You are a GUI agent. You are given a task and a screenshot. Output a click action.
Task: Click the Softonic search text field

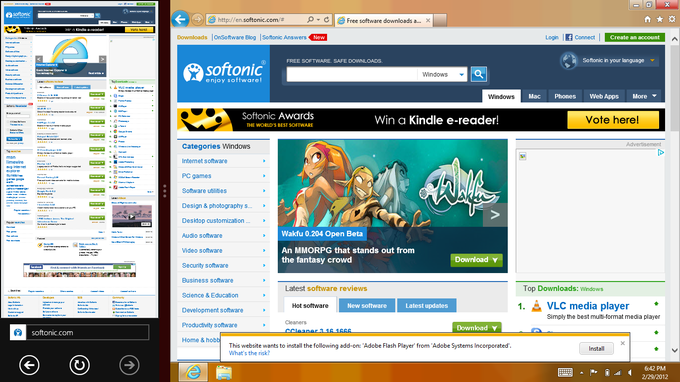click(352, 75)
